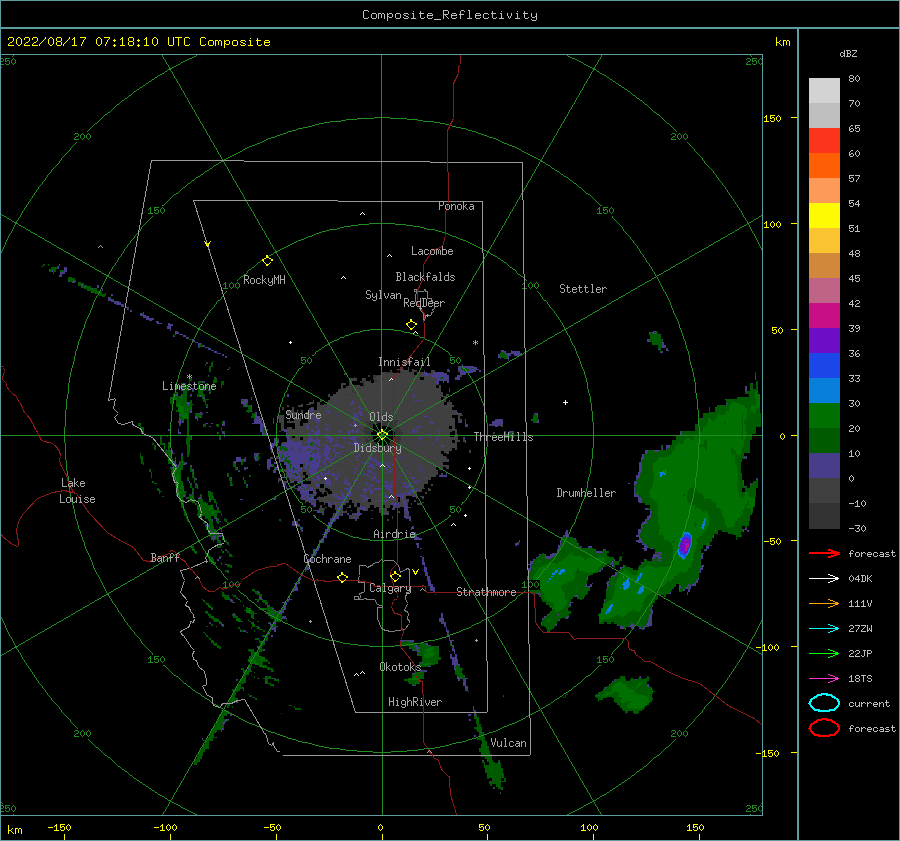
Task: Click the strongest magenta storm core near Drumheller
Action: pos(685,545)
